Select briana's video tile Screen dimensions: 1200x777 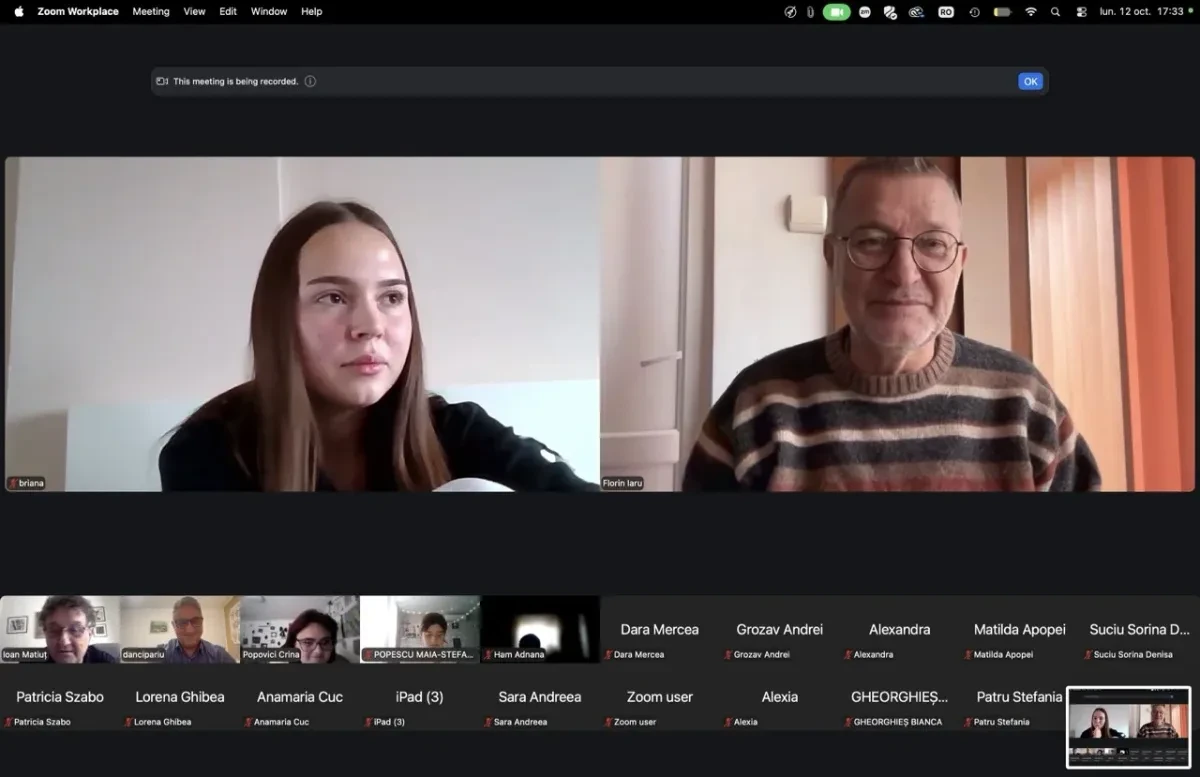click(x=302, y=324)
